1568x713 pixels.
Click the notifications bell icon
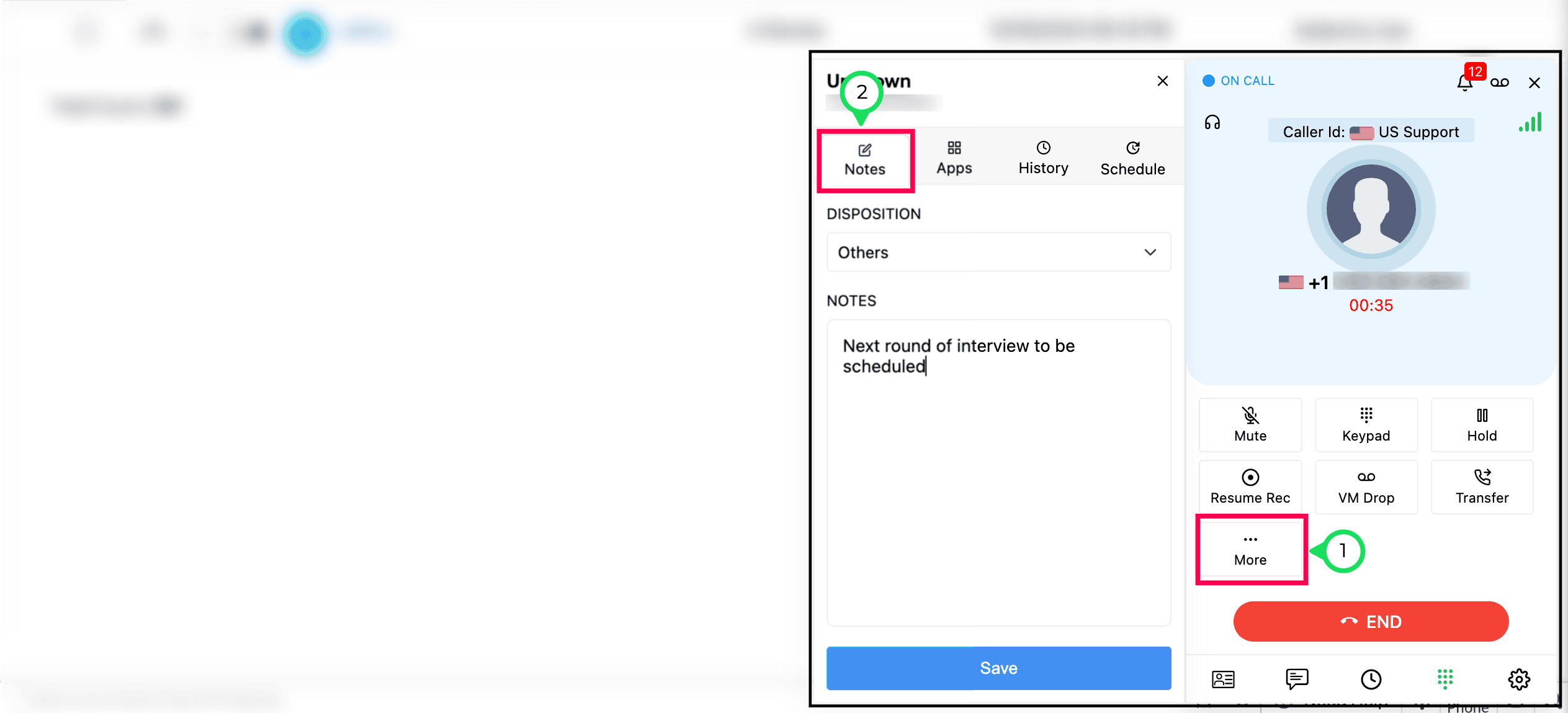coord(1464,83)
